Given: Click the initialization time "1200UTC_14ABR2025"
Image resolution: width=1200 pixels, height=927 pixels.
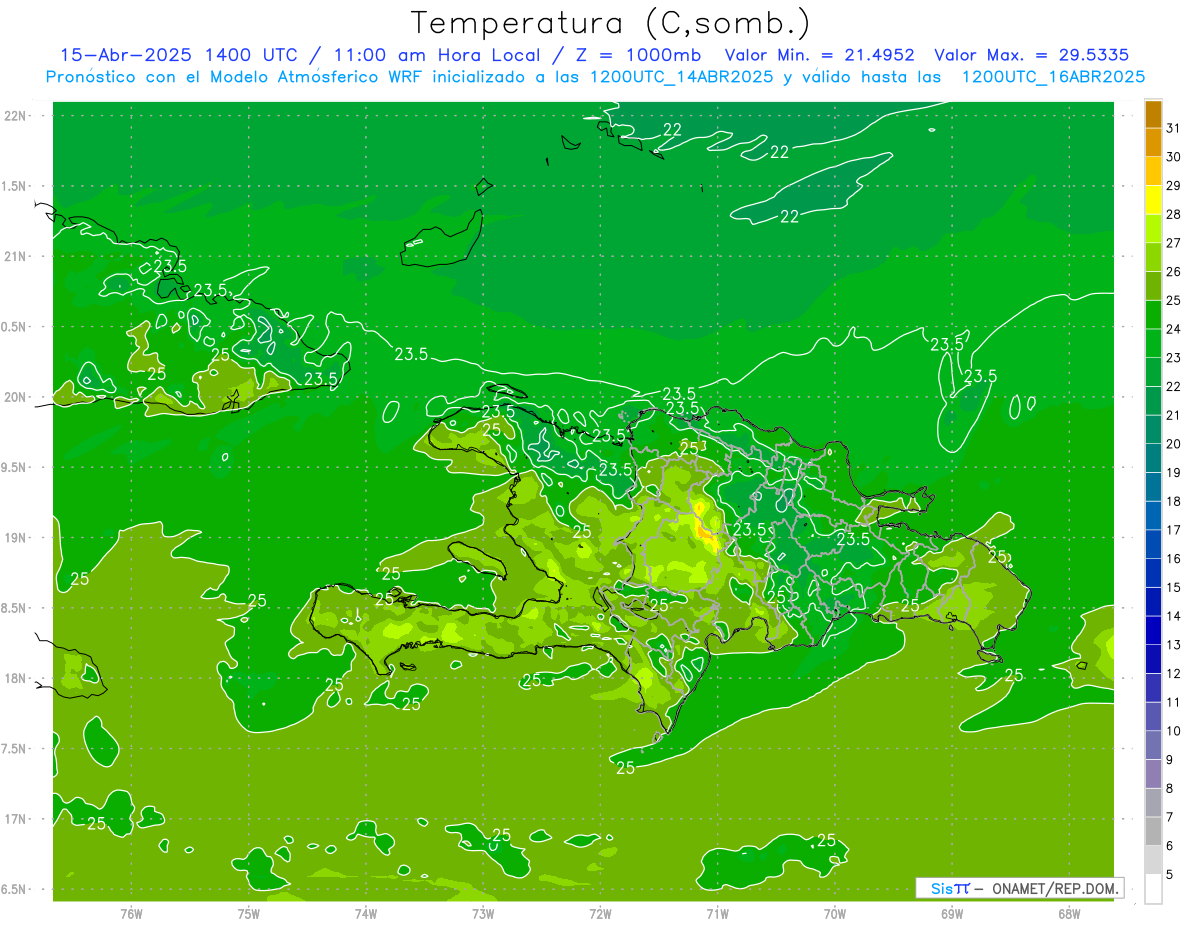Looking at the screenshot, I should [678, 77].
